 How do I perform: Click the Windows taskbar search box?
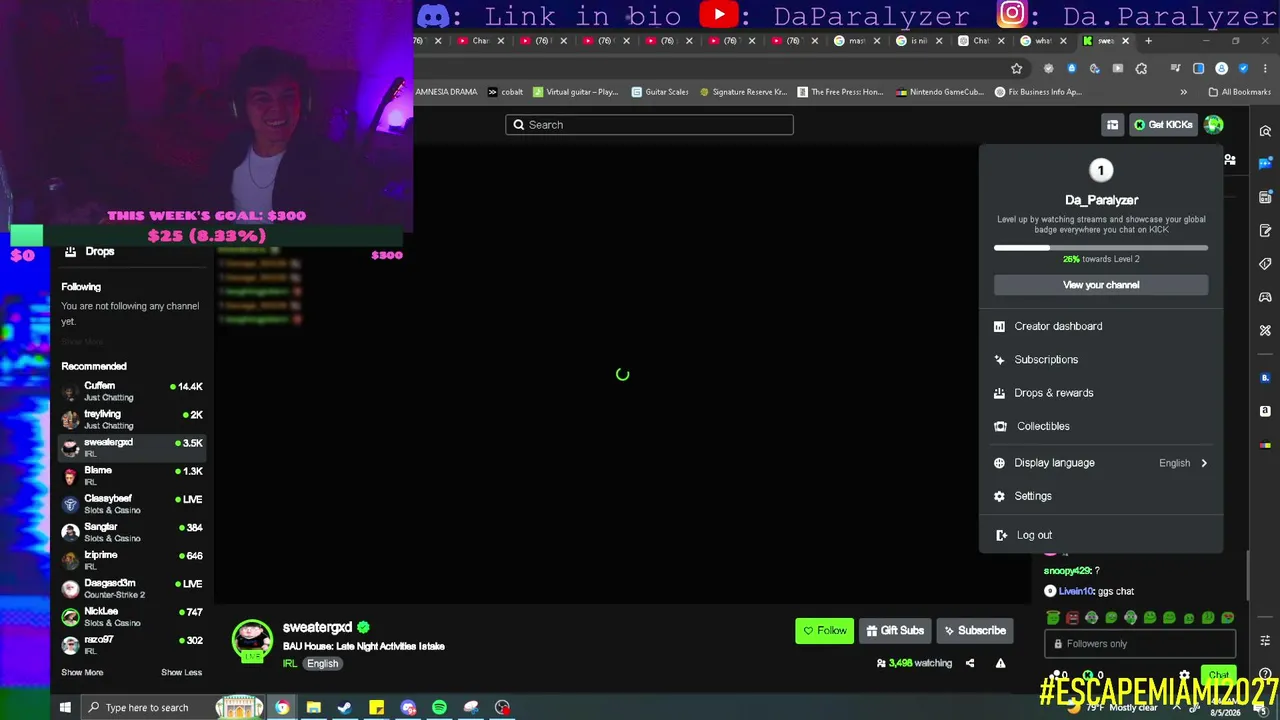point(146,708)
